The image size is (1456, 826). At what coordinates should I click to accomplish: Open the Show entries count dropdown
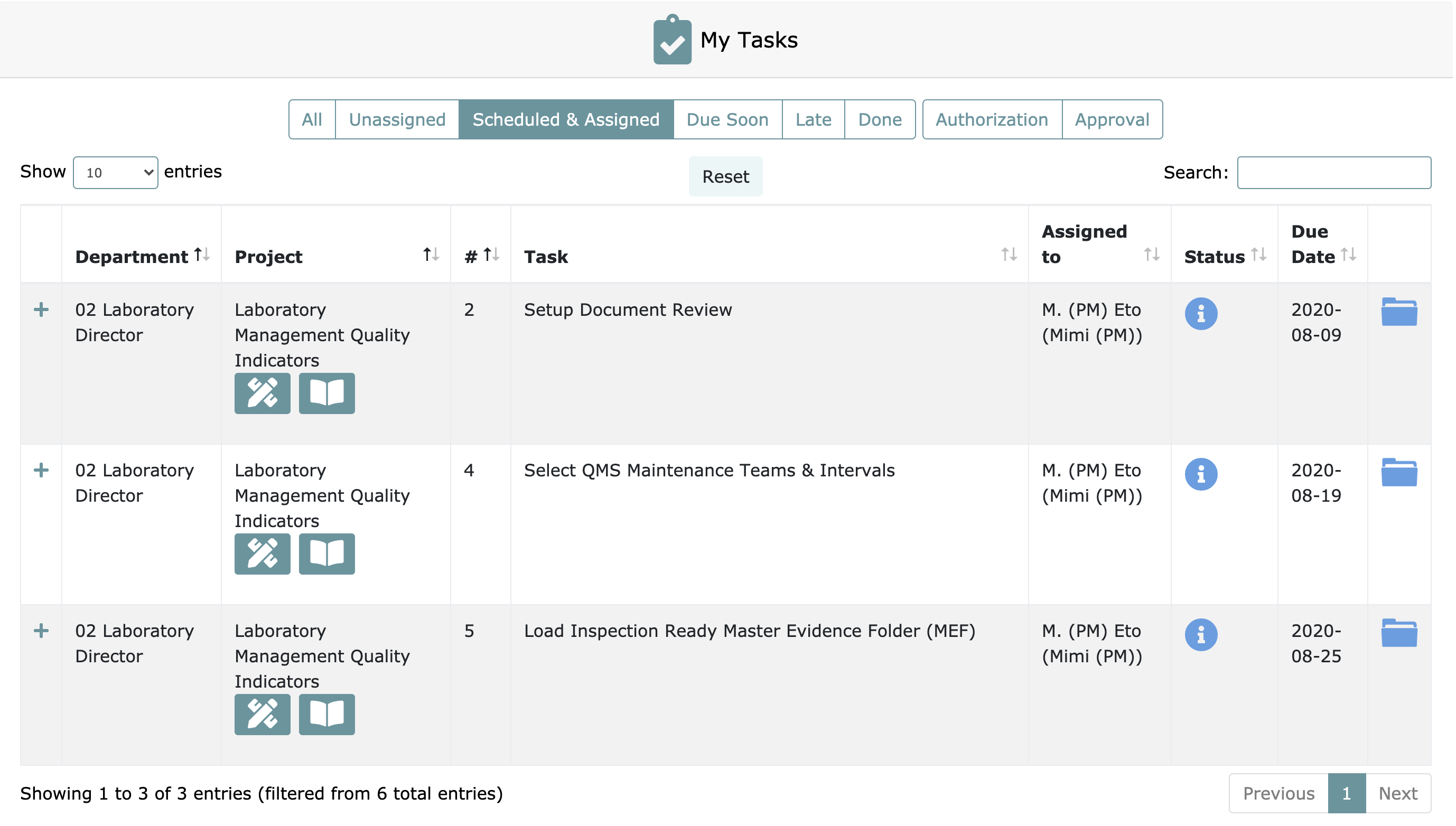pyautogui.click(x=116, y=173)
